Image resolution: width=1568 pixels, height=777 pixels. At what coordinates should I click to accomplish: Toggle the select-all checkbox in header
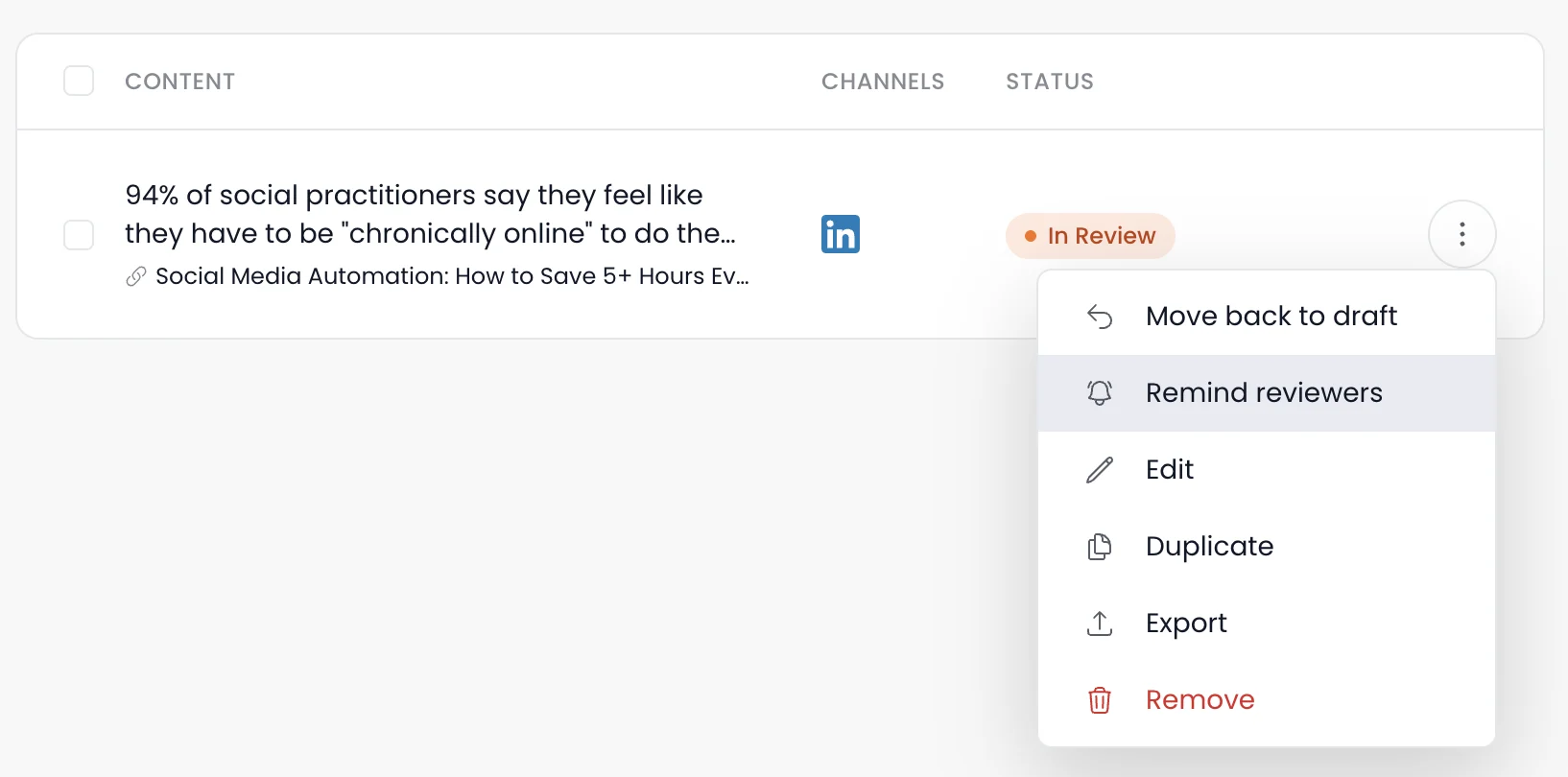click(x=79, y=81)
